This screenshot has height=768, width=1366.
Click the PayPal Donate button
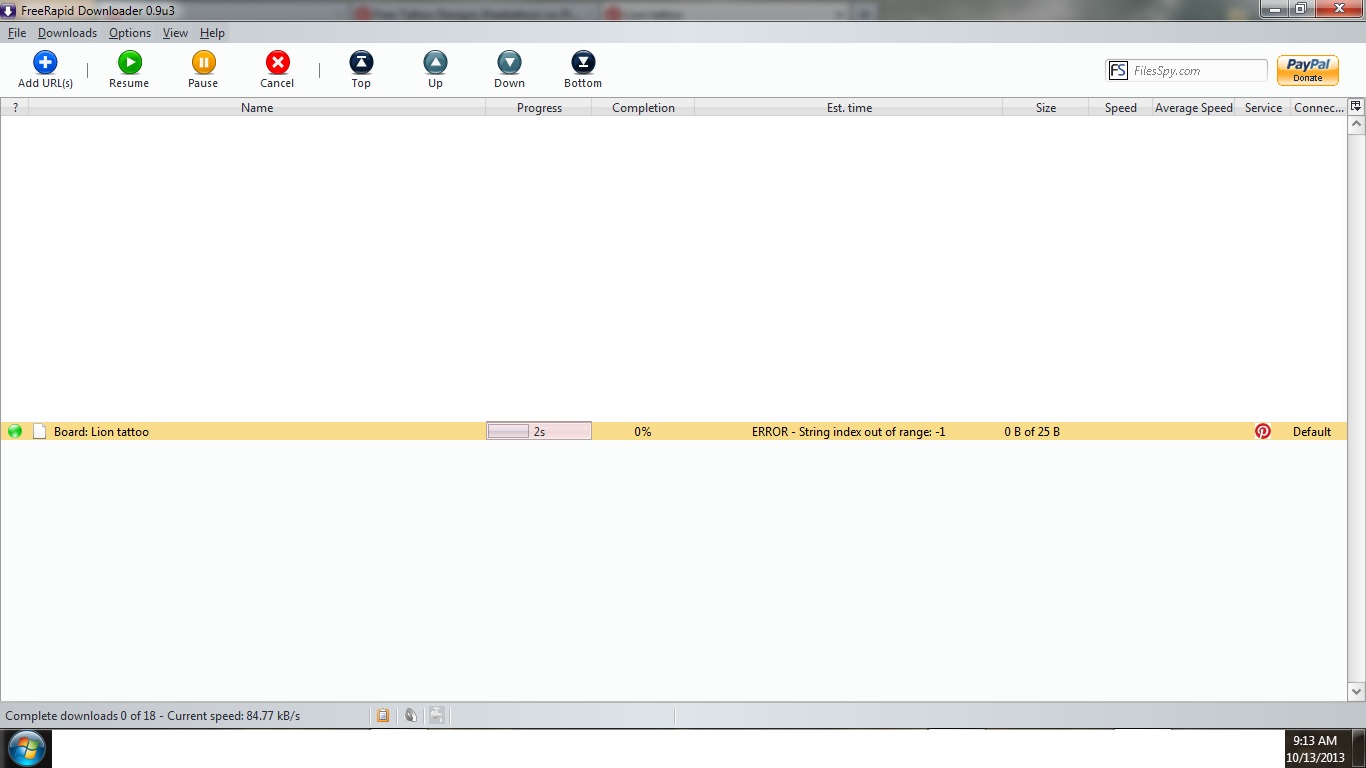click(x=1307, y=70)
